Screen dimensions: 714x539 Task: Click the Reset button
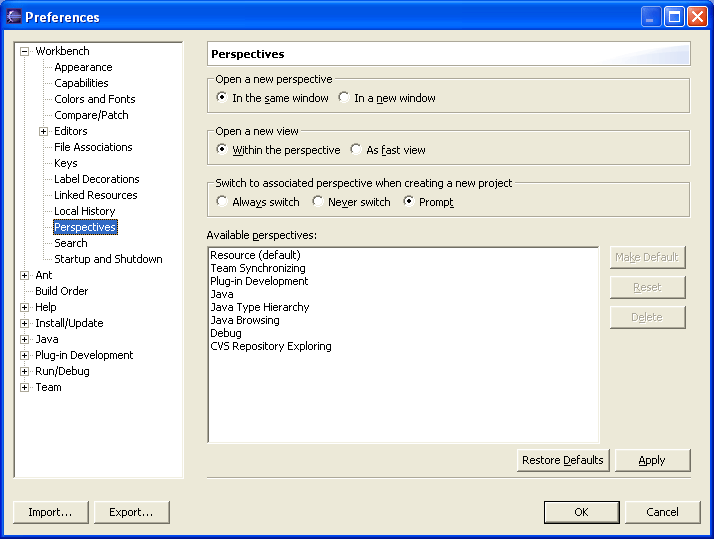pyautogui.click(x=647, y=287)
